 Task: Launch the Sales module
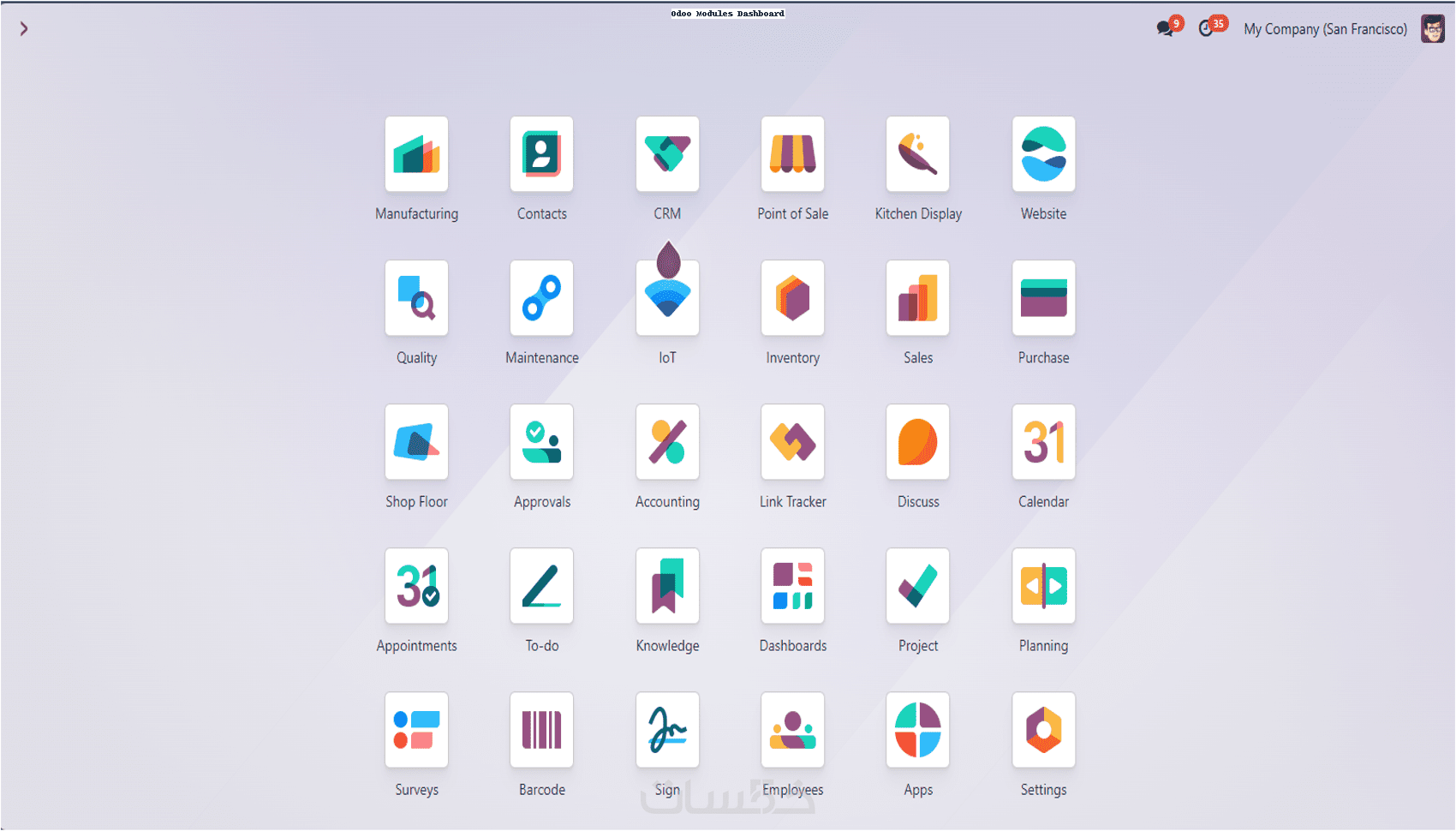[x=918, y=298]
